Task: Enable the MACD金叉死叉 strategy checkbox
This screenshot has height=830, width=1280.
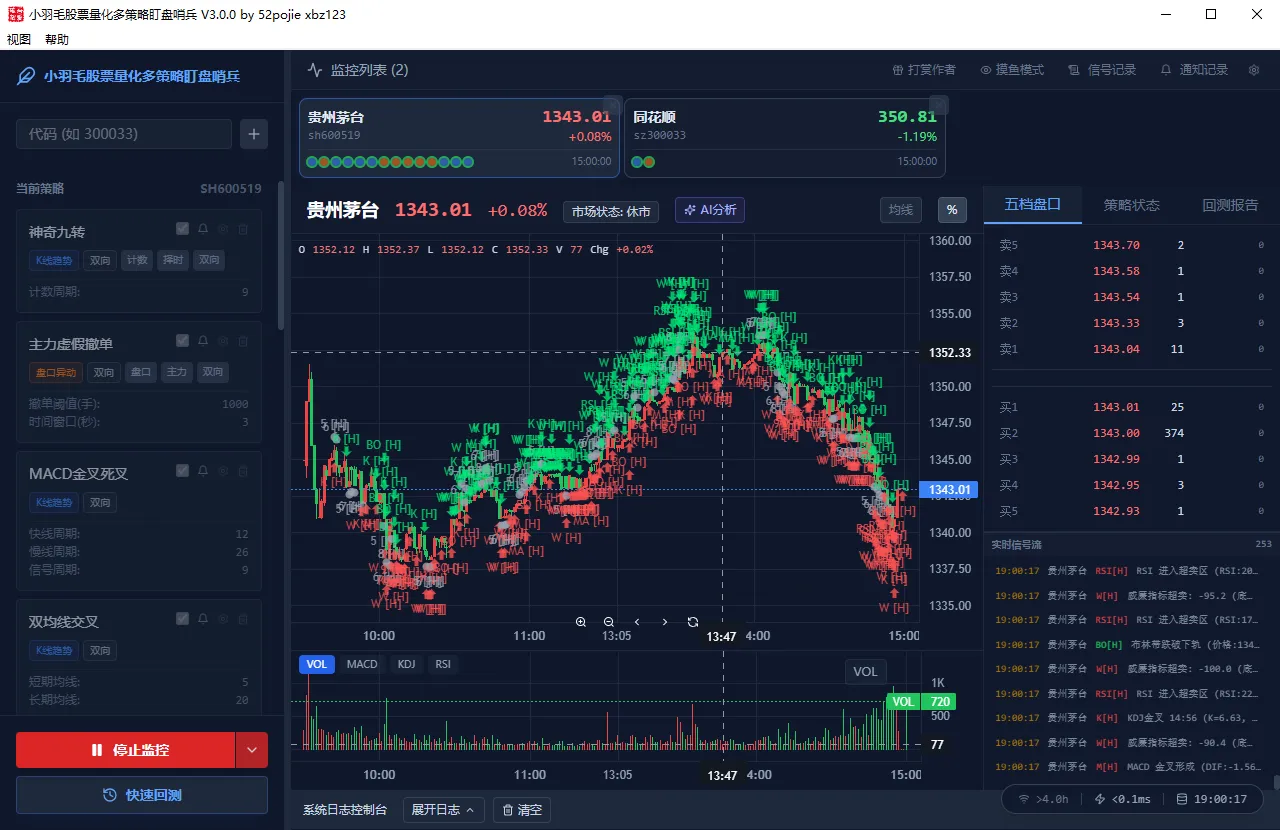Action: point(182,470)
